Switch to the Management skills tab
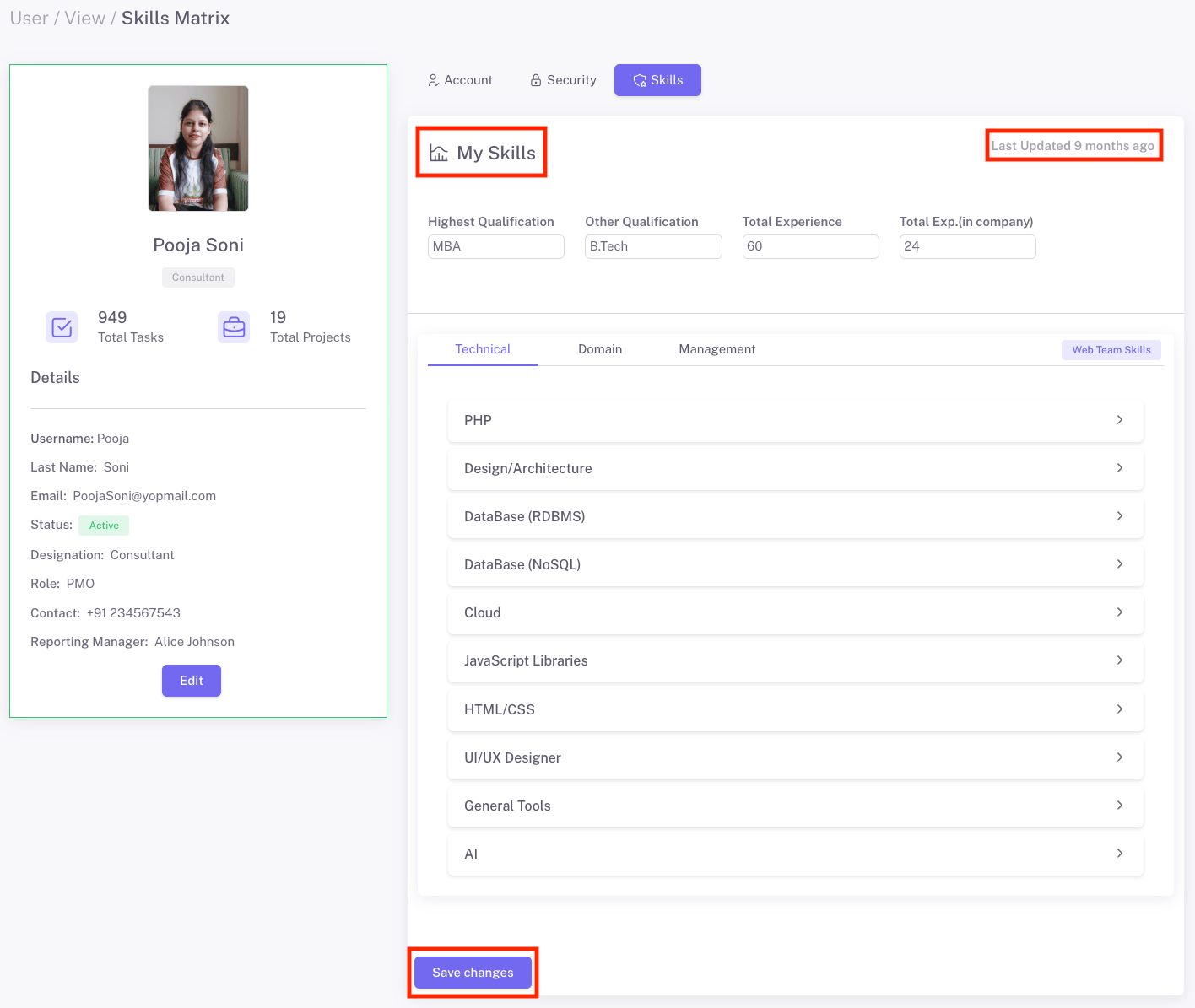The height and width of the screenshot is (1008, 1195). click(x=716, y=349)
